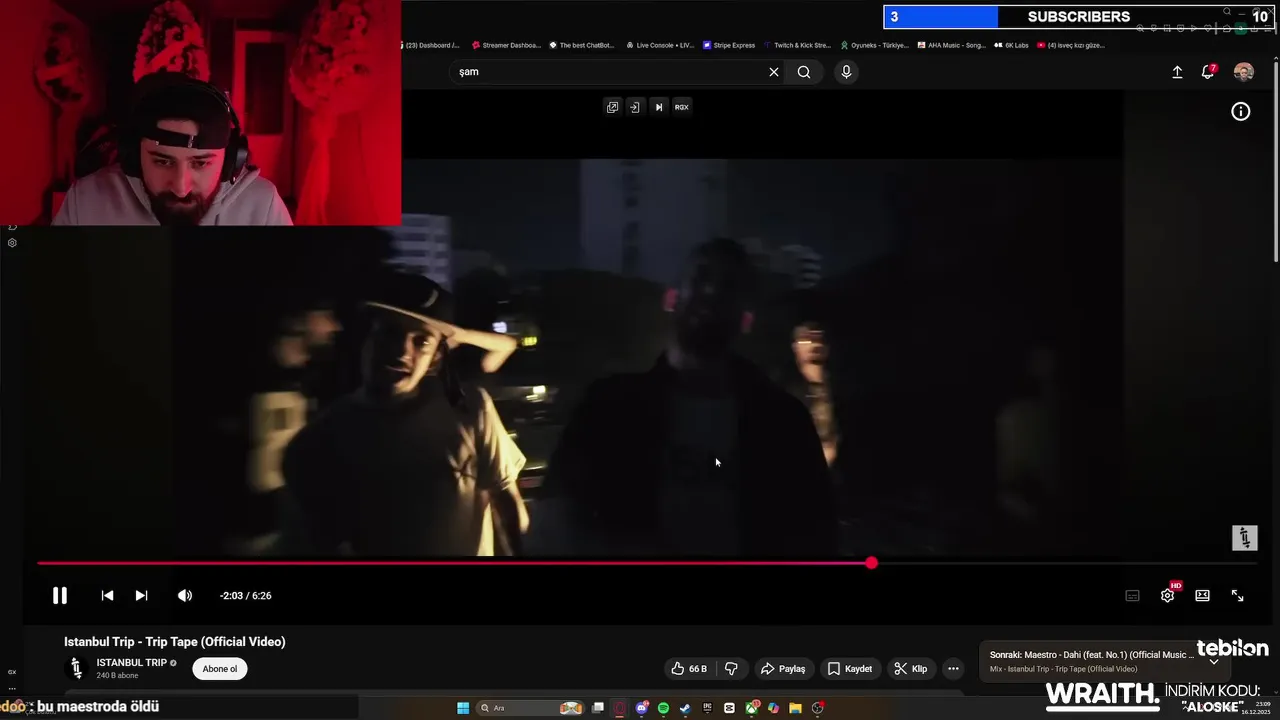1280x720 pixels.
Task: Open Spotify from taskbar
Action: (x=663, y=708)
